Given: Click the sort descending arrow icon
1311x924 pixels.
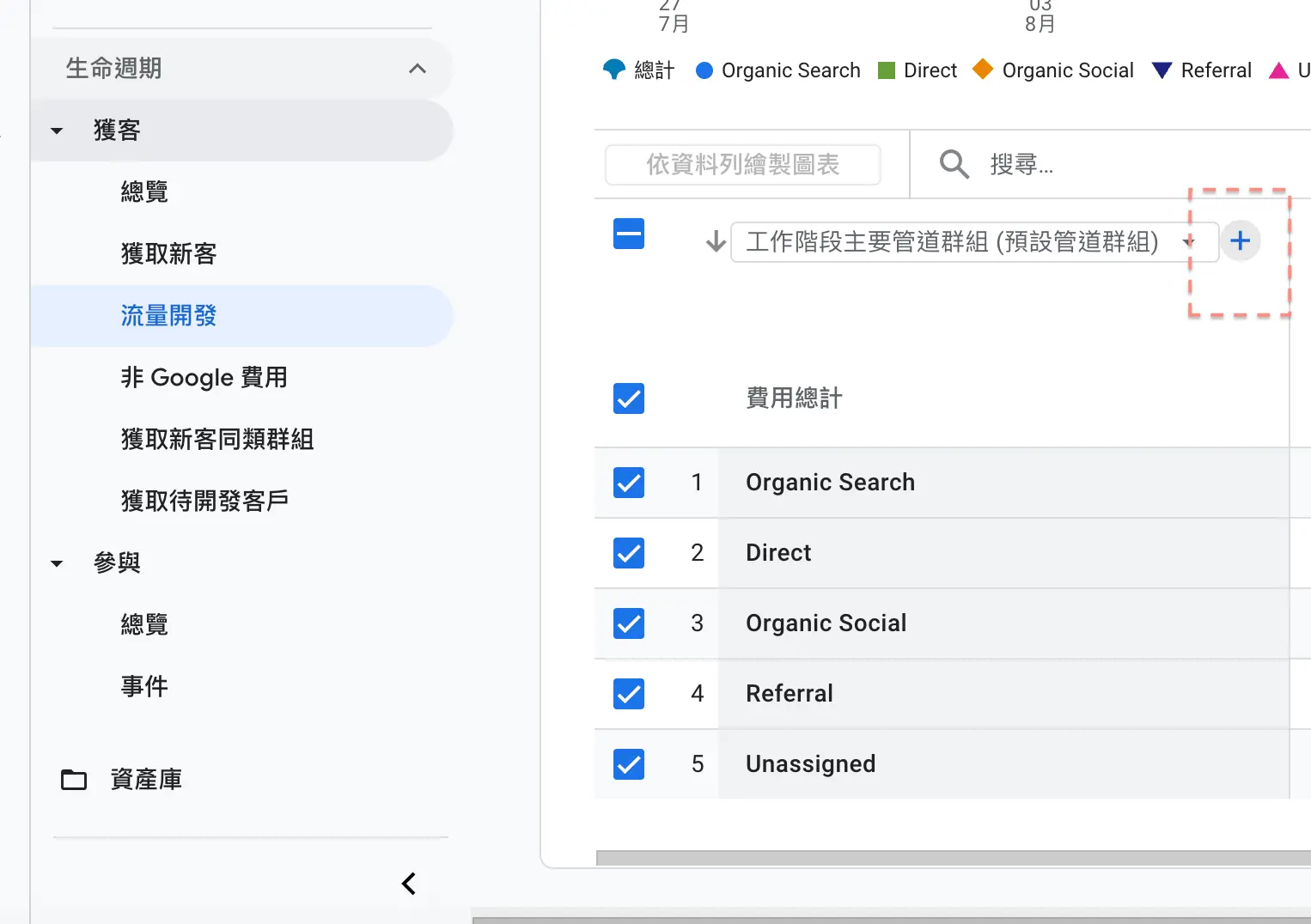Looking at the screenshot, I should (x=715, y=242).
